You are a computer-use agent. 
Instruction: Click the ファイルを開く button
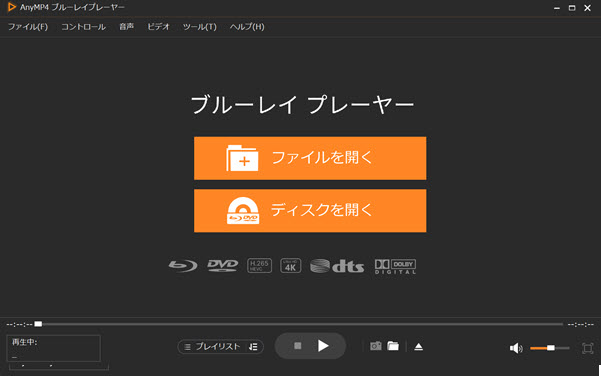click(x=310, y=158)
